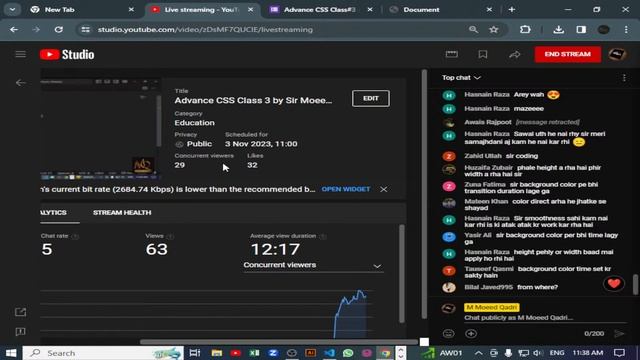640x360 pixels.
Task: Open Chrome three-dot menu
Action: (x=626, y=29)
